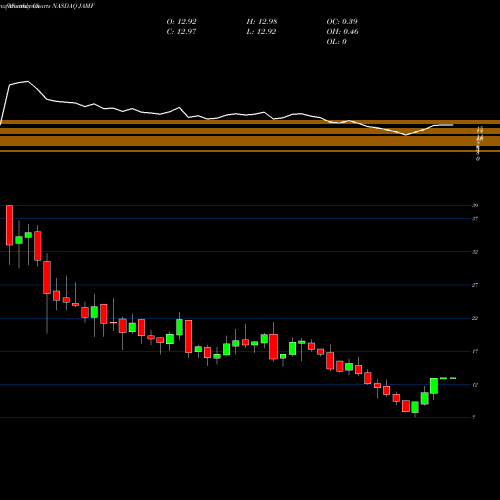Click the OC: 0.39 reading

[342, 22]
